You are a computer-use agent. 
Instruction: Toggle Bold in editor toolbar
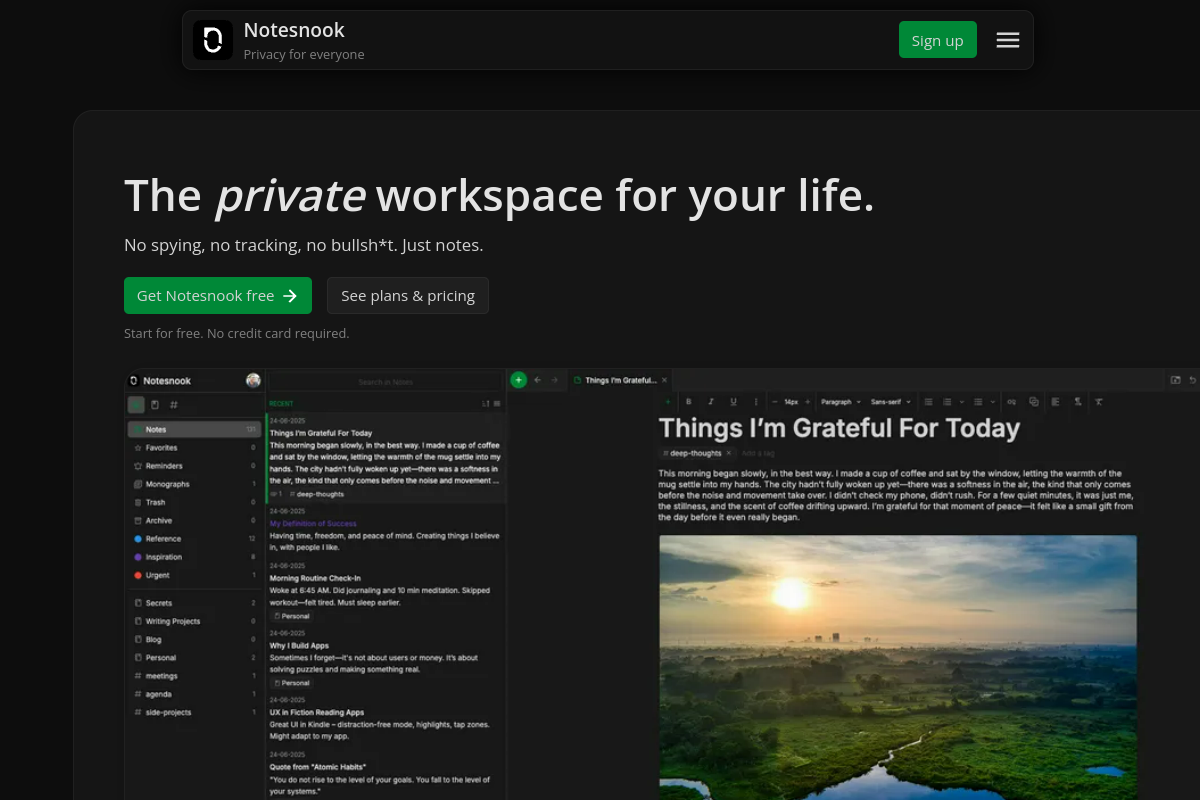click(x=688, y=402)
